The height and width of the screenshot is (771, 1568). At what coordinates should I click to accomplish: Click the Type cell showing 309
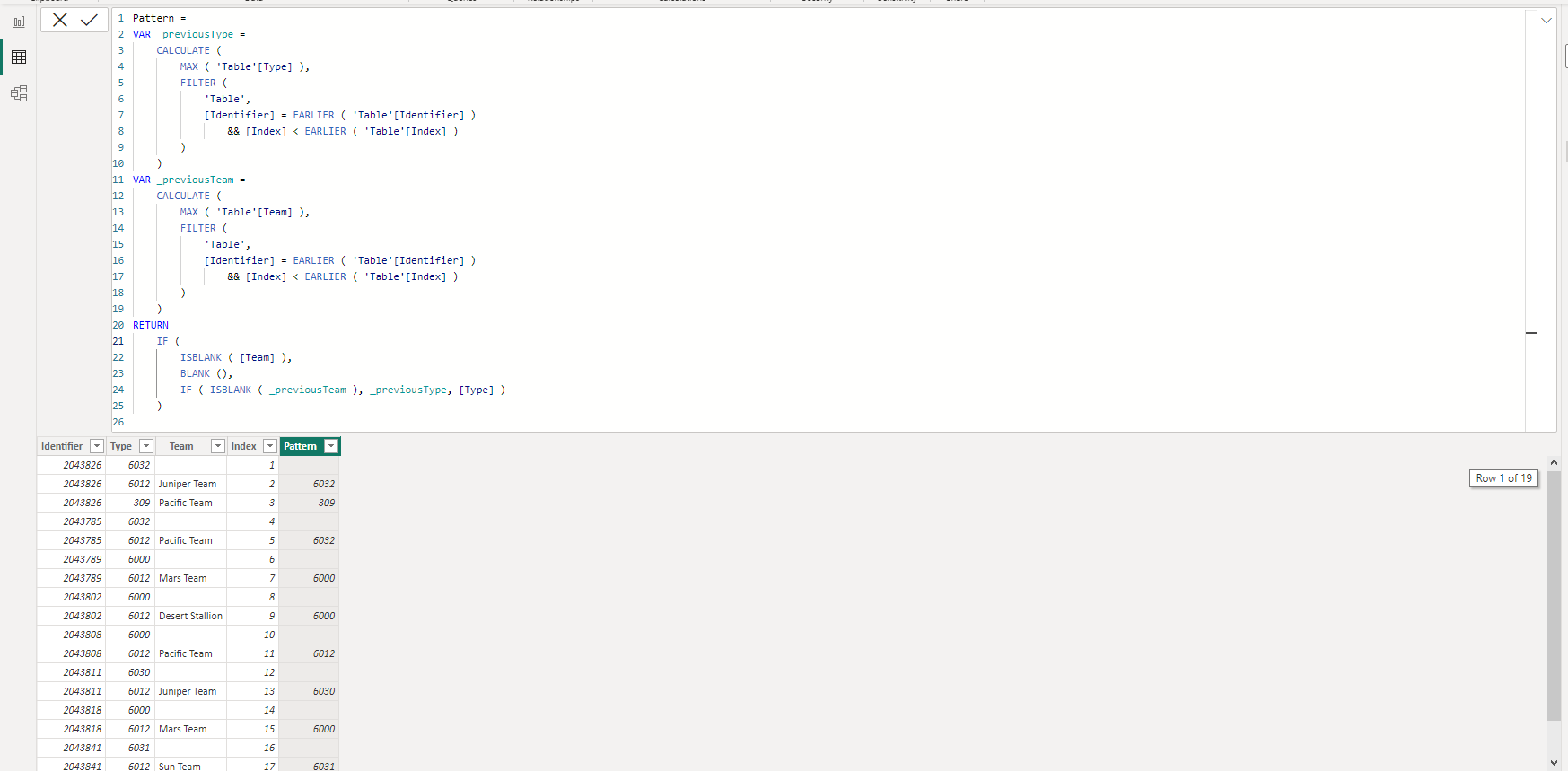[x=131, y=503]
